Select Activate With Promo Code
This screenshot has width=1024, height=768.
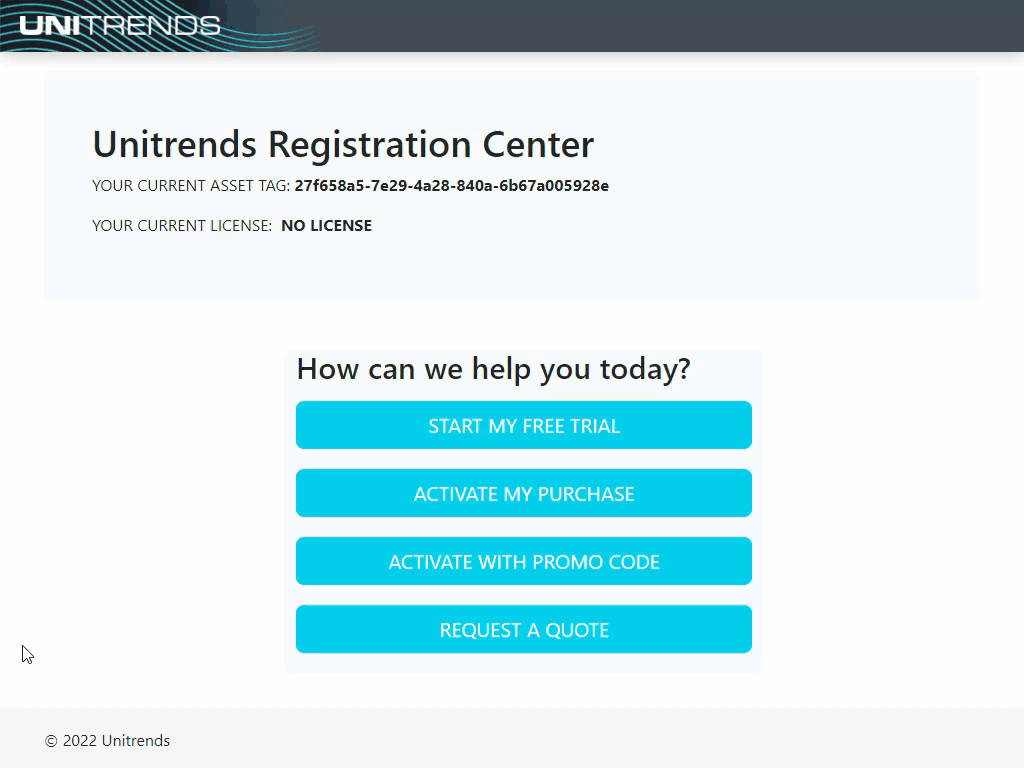coord(524,561)
